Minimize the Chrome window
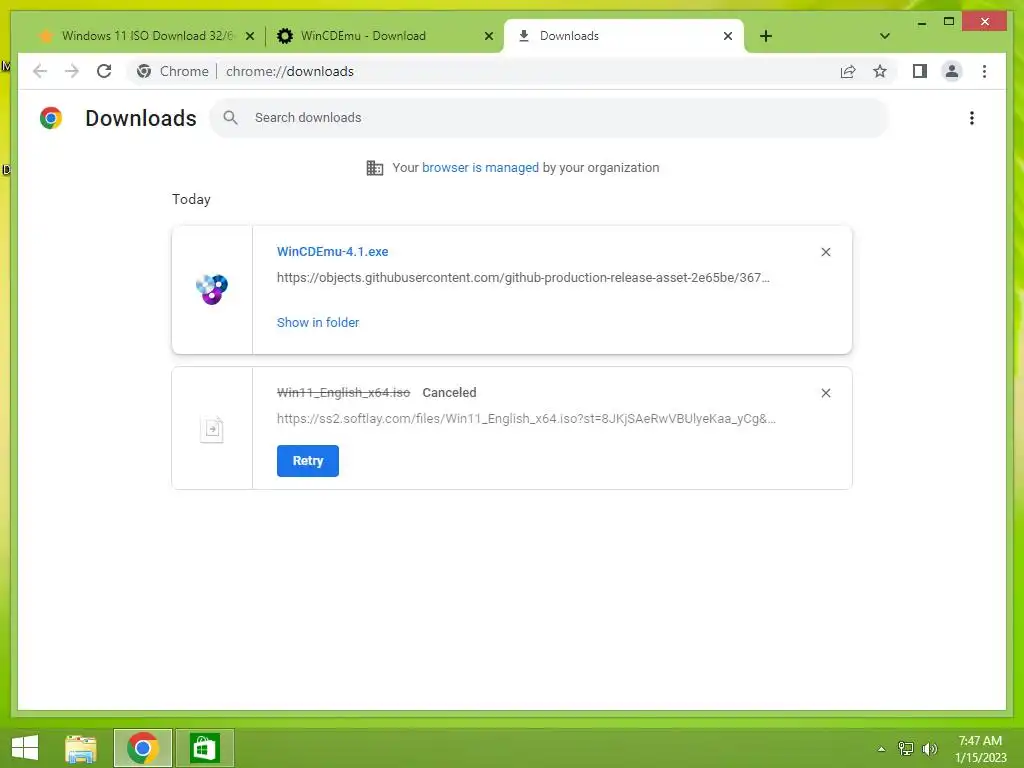 [x=921, y=22]
